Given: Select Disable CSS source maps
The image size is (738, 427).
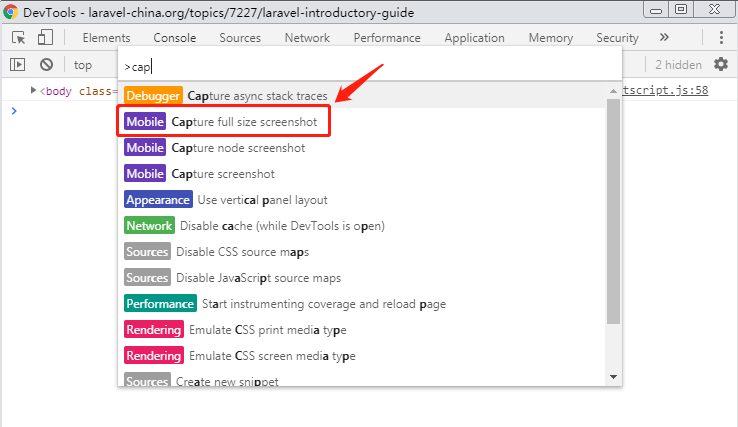Looking at the screenshot, I should (361, 252).
